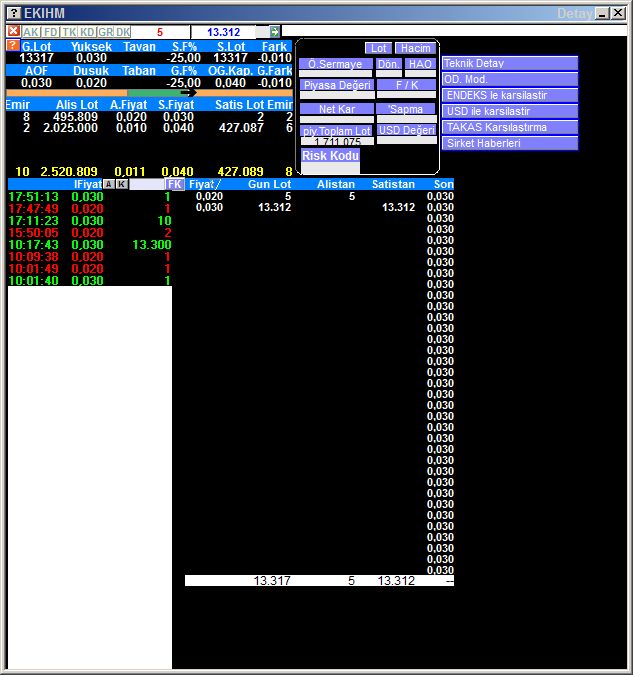Click the red 5 field in the top bar

click(x=160, y=32)
